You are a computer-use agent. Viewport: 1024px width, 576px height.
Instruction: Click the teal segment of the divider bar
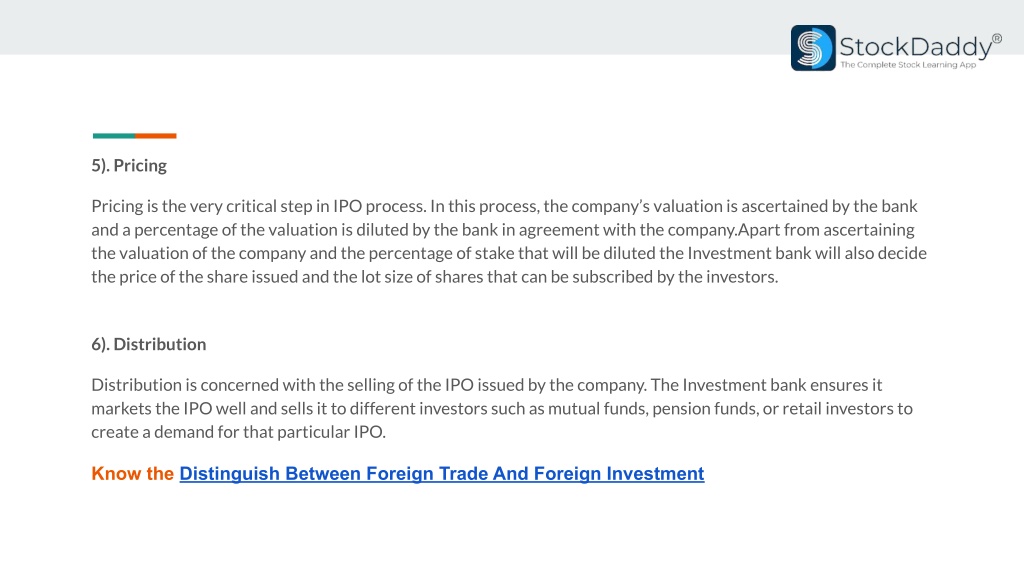pyautogui.click(x=114, y=136)
